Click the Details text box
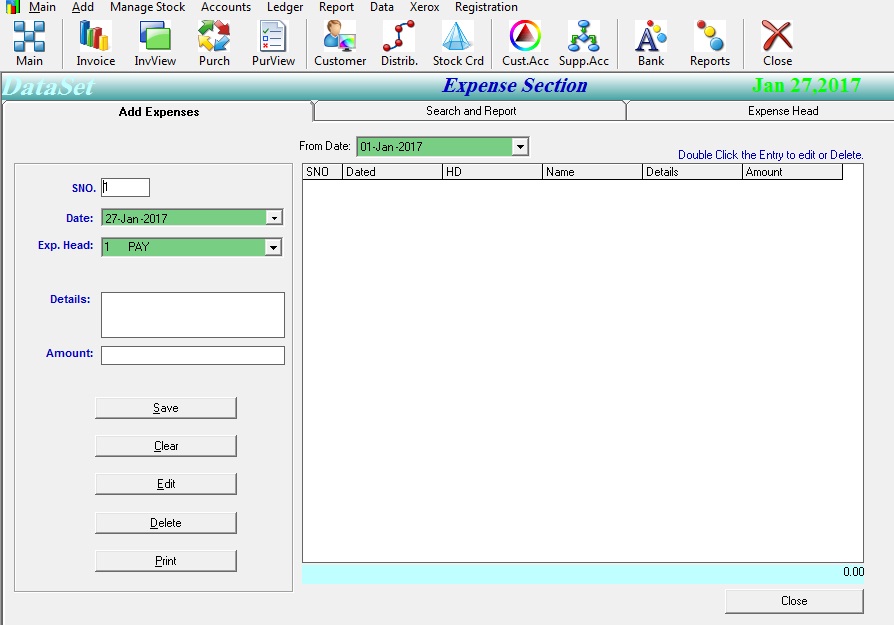Viewport: 894px width, 625px height. pos(193,315)
